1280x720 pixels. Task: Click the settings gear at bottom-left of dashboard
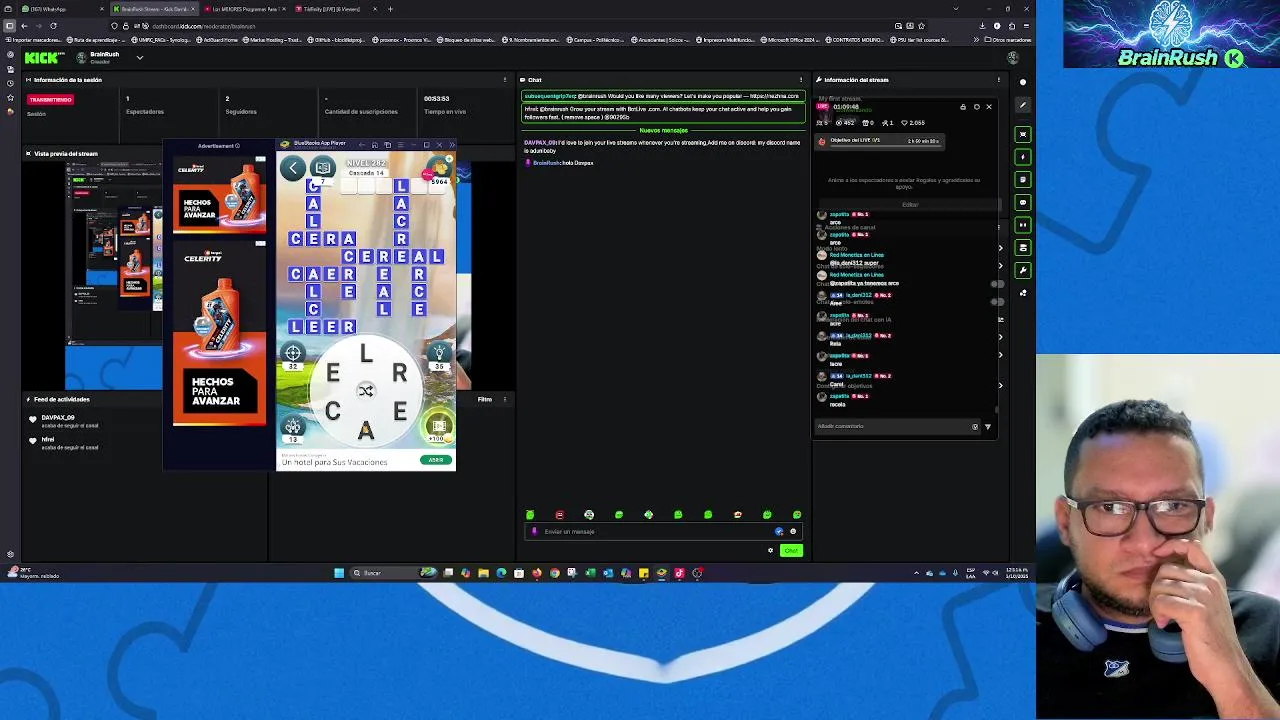(x=10, y=554)
